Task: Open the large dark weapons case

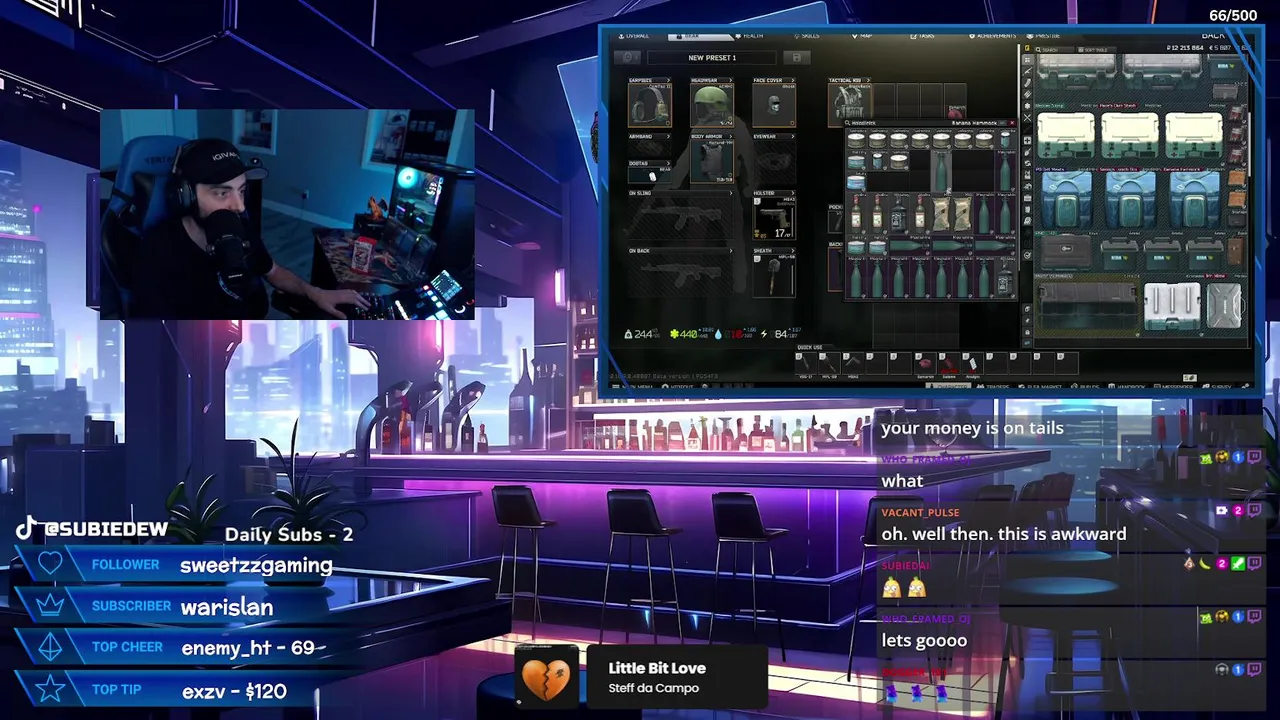Action: pos(1088,307)
